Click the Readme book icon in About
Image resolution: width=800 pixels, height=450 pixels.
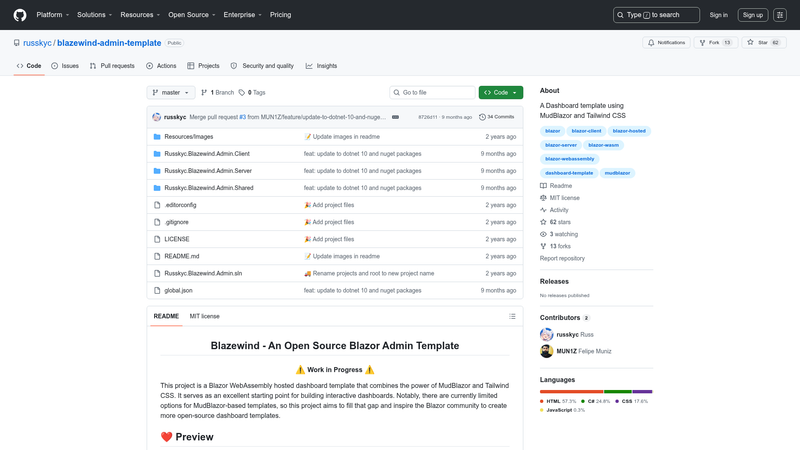click(x=543, y=186)
